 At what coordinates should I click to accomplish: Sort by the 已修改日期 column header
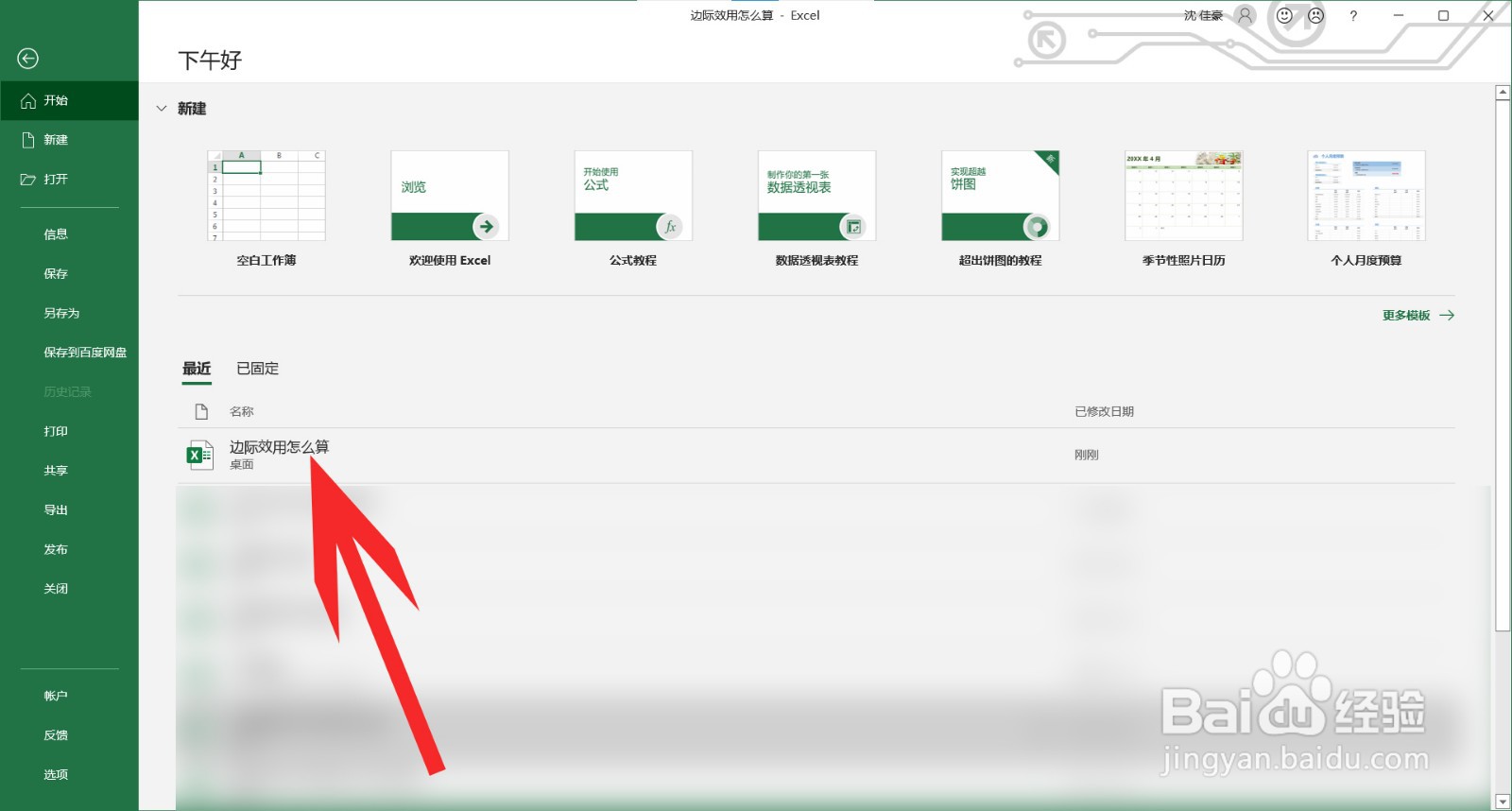click(1104, 412)
